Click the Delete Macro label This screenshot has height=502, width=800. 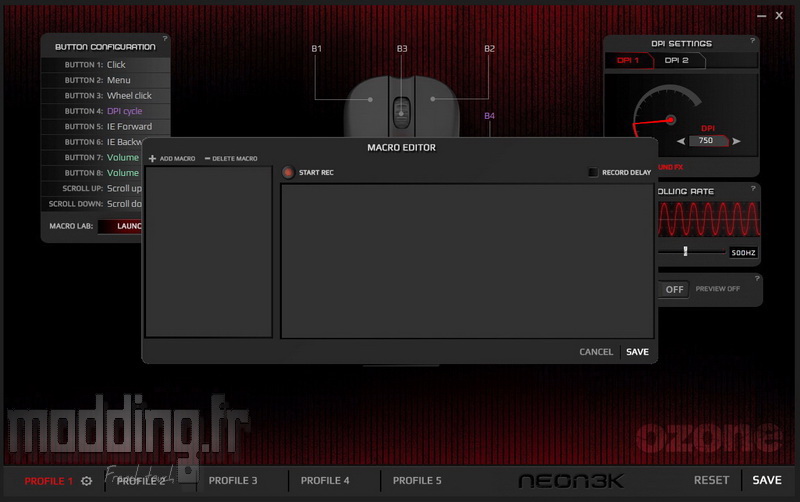[x=235, y=159]
